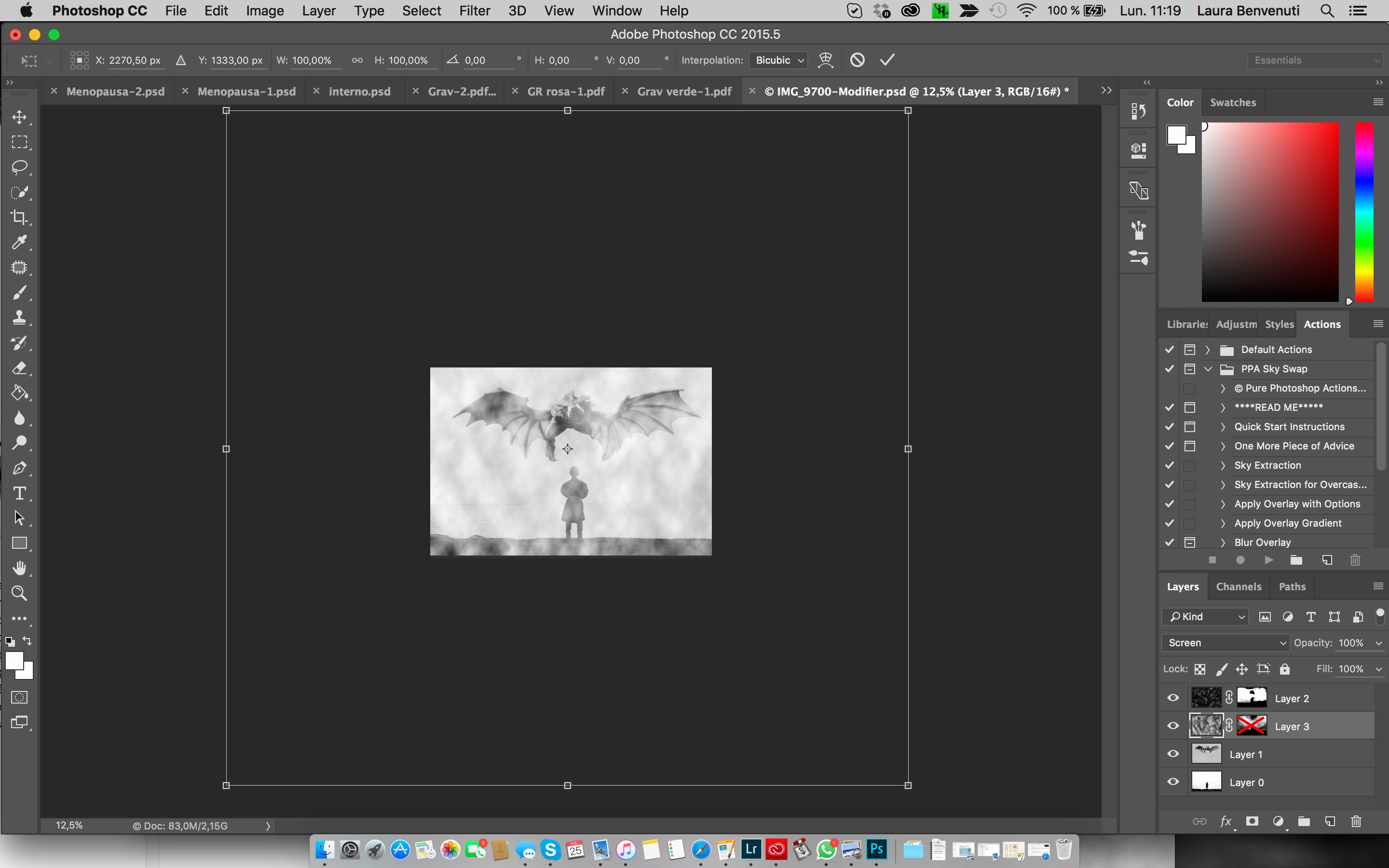Commit the transform with checkmark
This screenshot has height=868, width=1389.
point(887,60)
